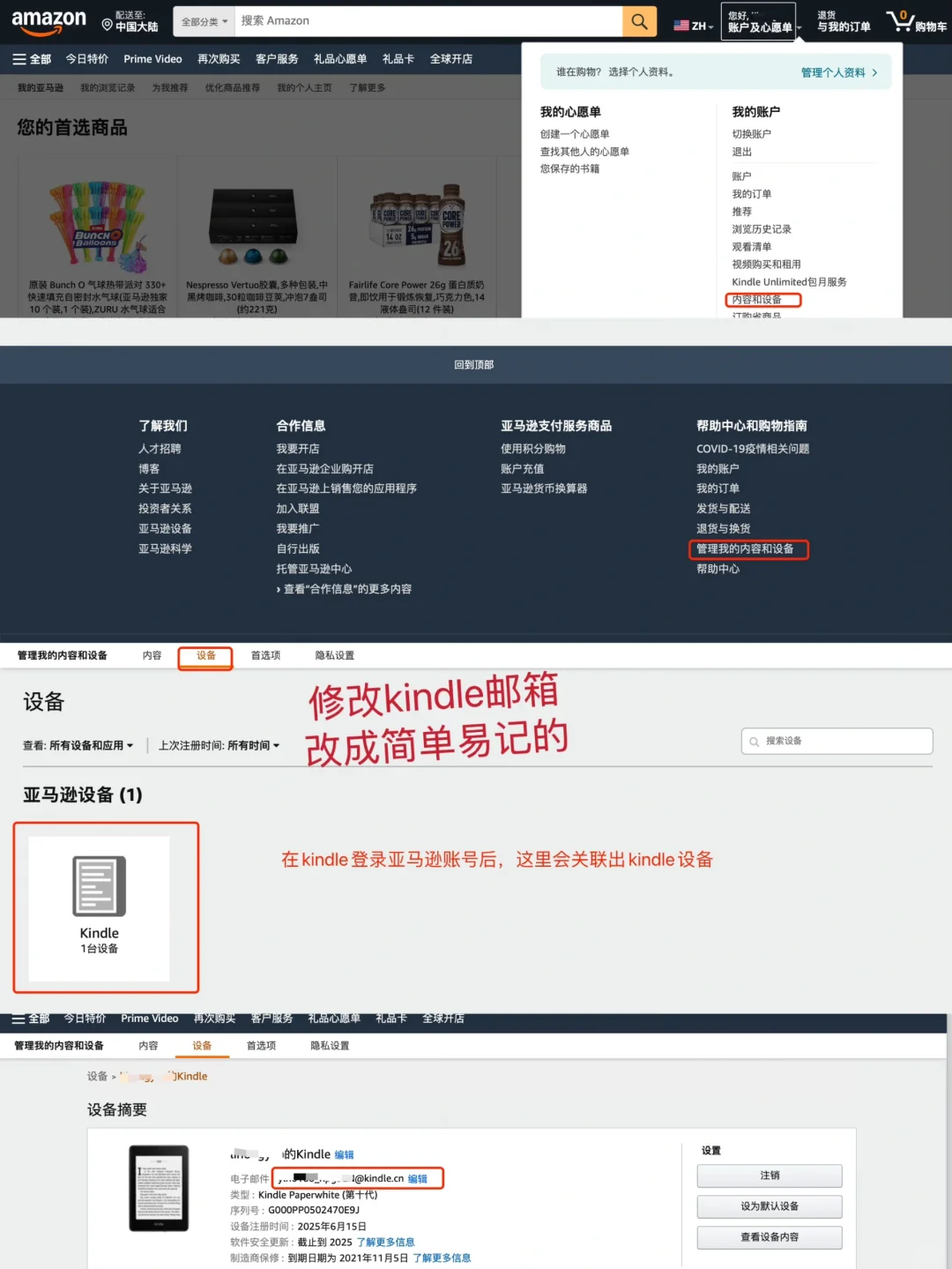Click 退货与我的订单 link
Screen dimensions: 952x1269
click(844, 21)
